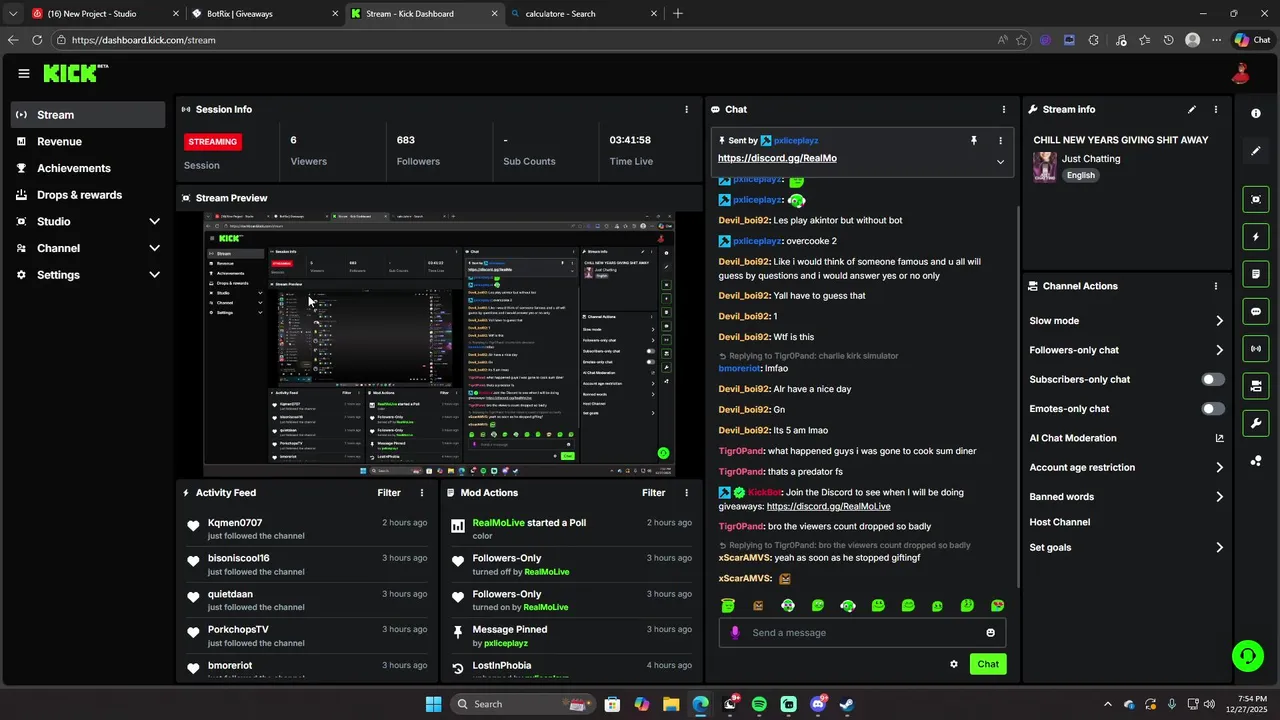Click the notes document icon in right sidebar
Screen dimensions: 1280x720
[x=1256, y=274]
